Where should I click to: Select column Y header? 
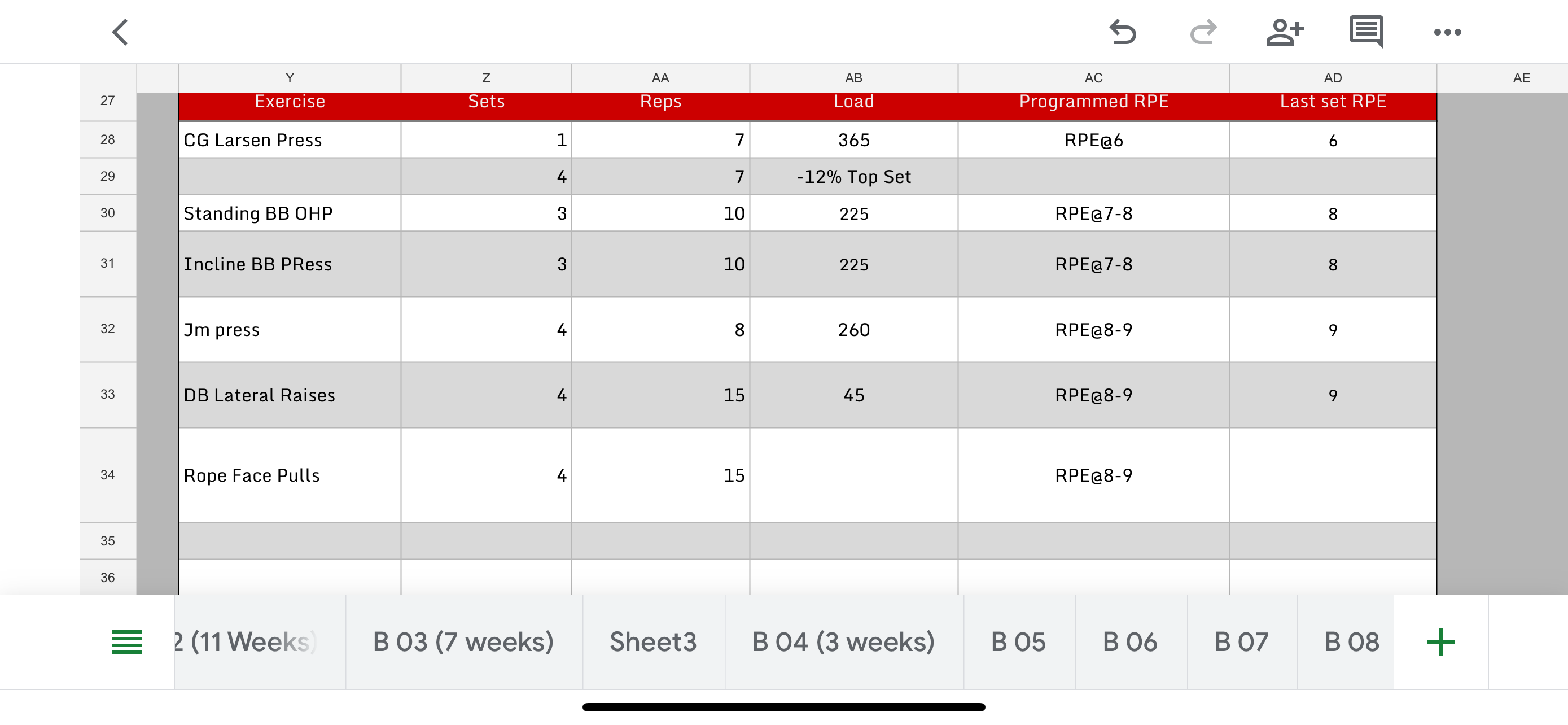pyautogui.click(x=290, y=78)
